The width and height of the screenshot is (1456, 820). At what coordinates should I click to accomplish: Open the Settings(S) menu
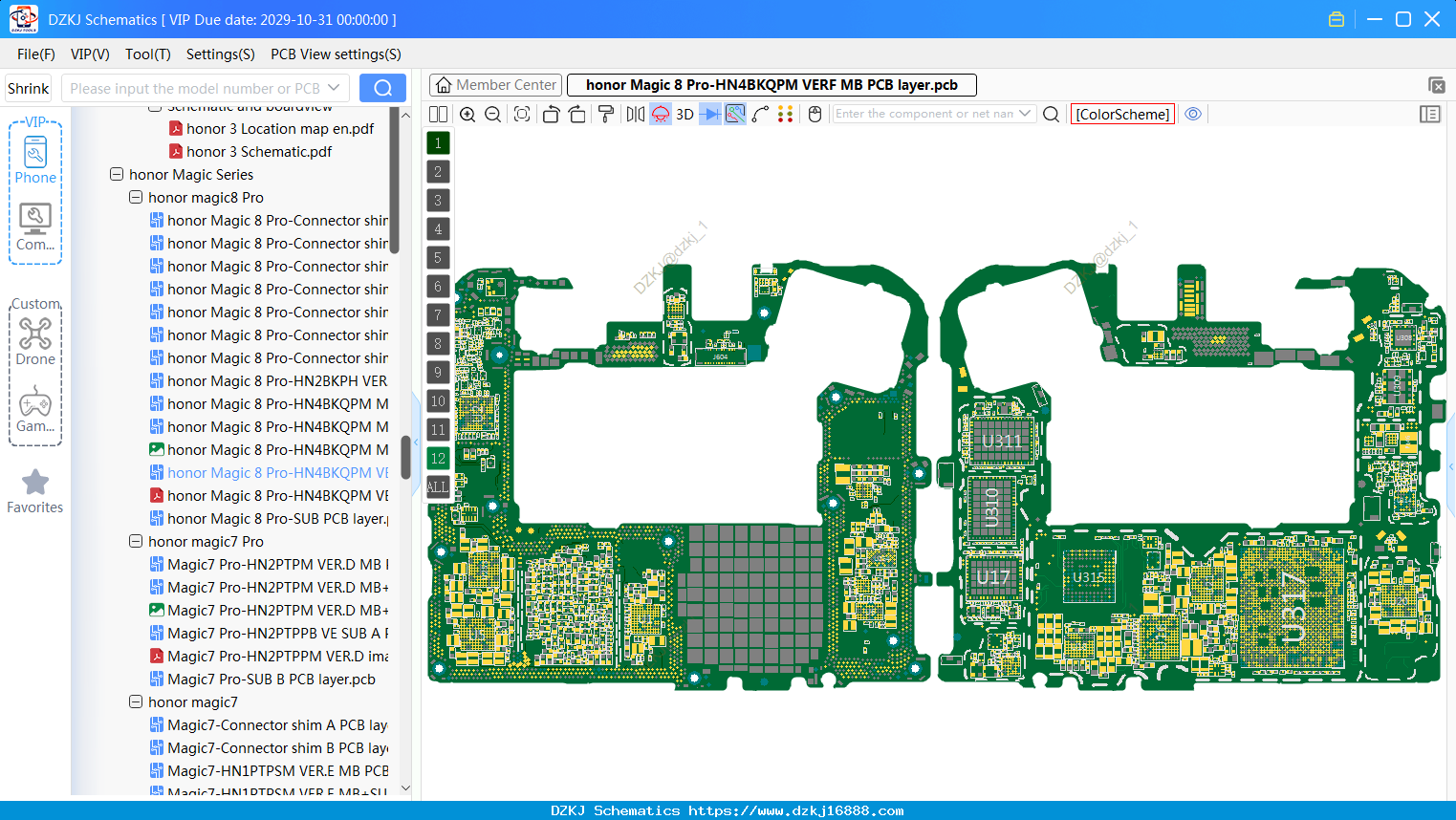point(221,54)
